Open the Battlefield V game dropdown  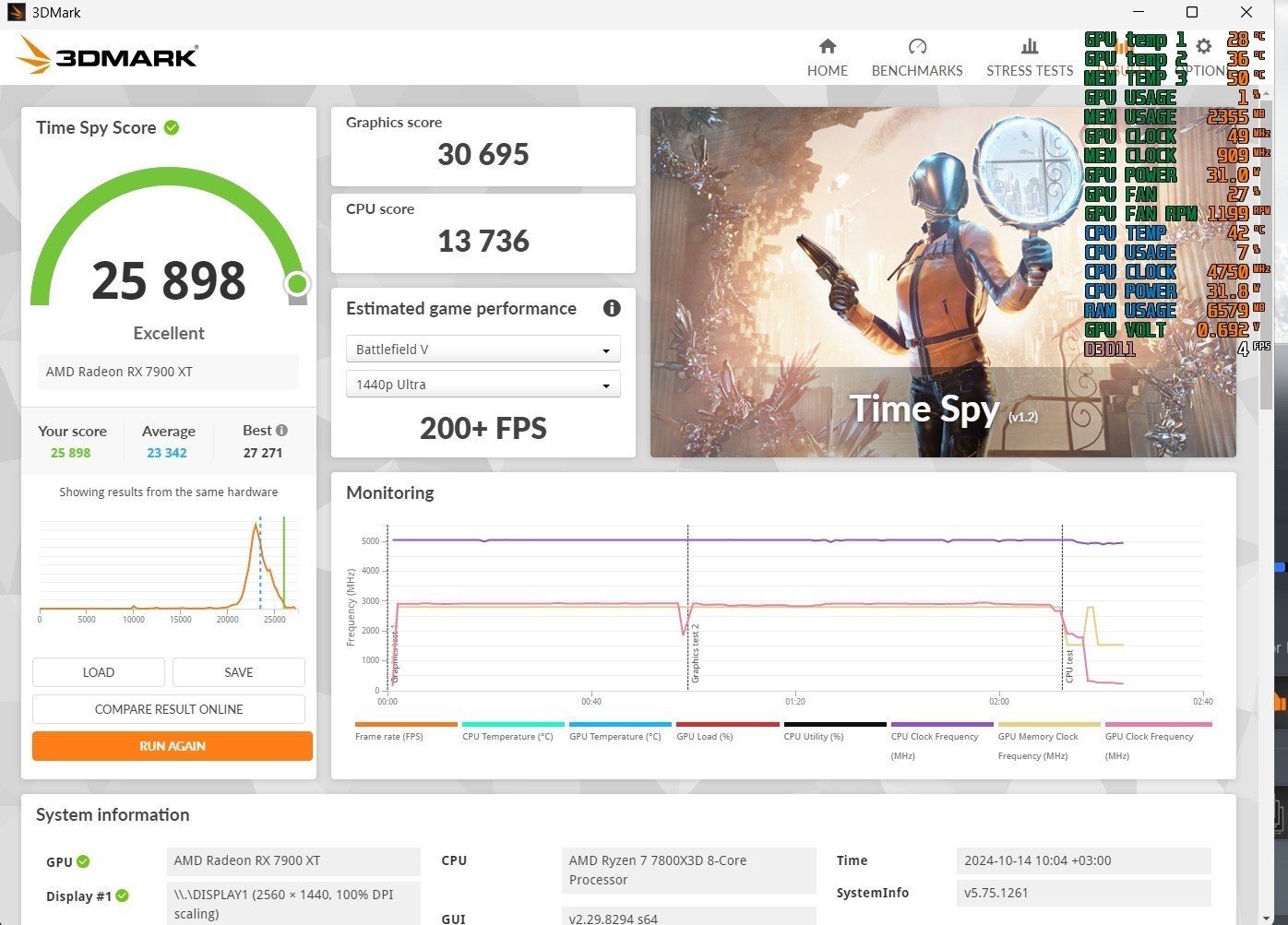pos(483,350)
